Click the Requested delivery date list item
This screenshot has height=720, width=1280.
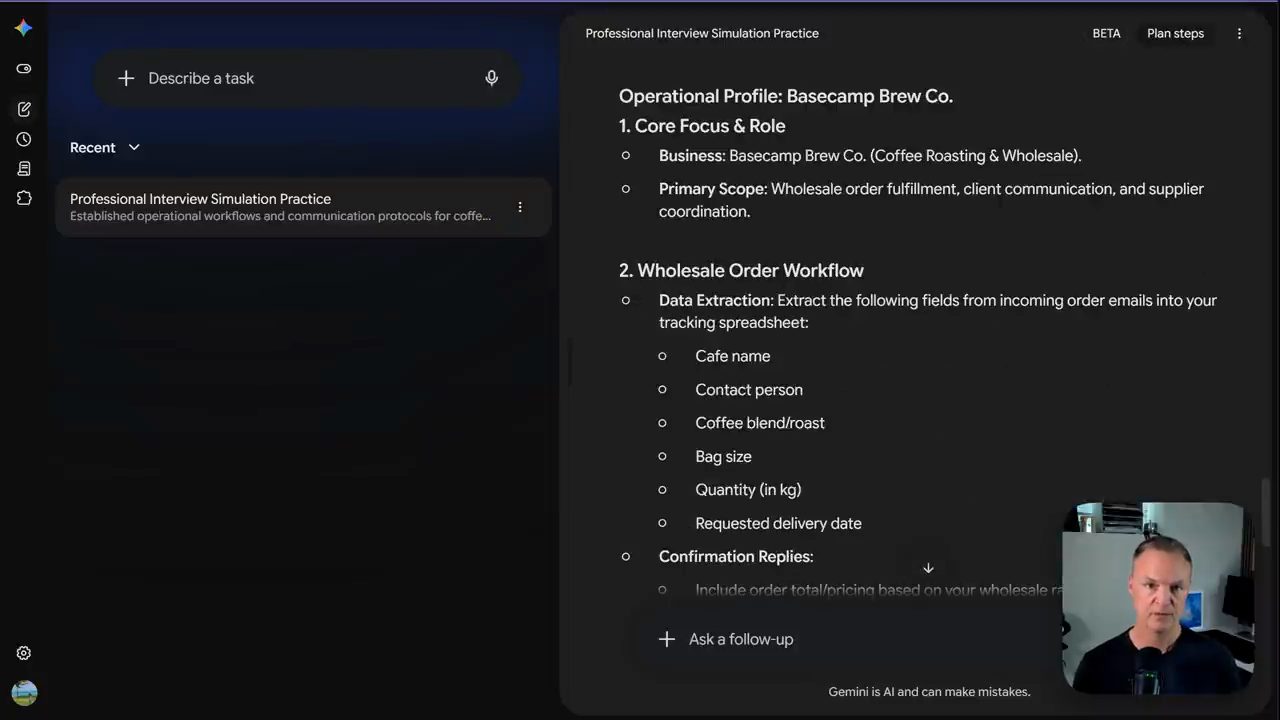pos(778,523)
